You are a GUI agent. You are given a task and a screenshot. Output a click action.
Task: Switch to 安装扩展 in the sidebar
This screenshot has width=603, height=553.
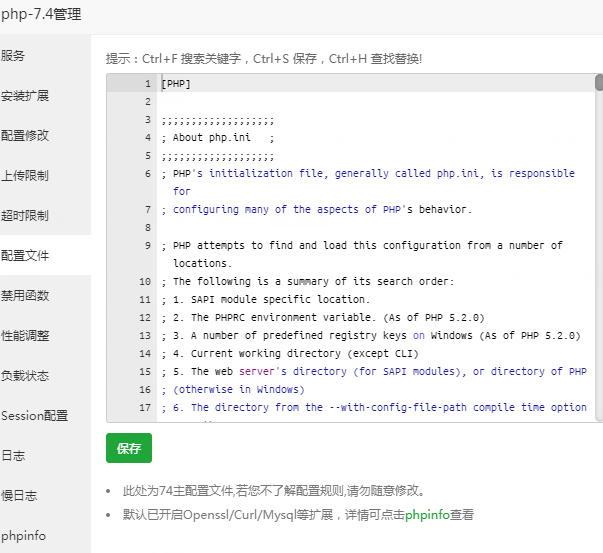point(25,95)
